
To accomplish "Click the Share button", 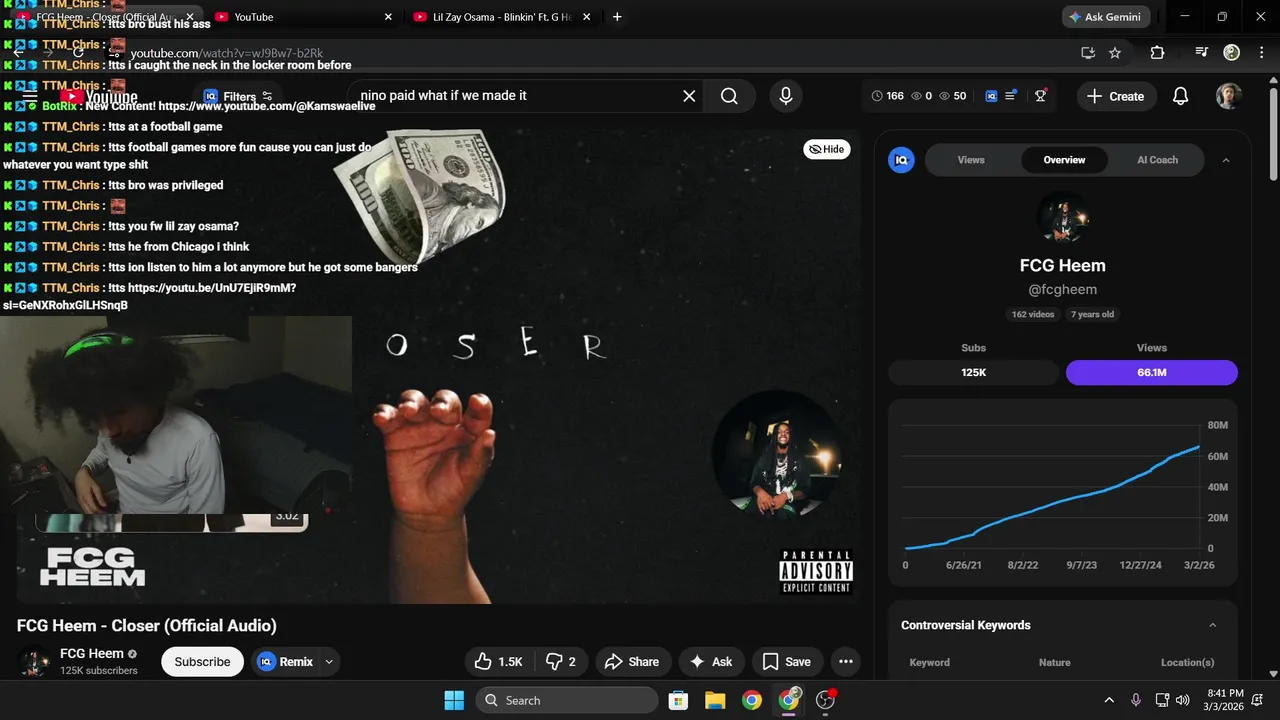I will coord(633,661).
